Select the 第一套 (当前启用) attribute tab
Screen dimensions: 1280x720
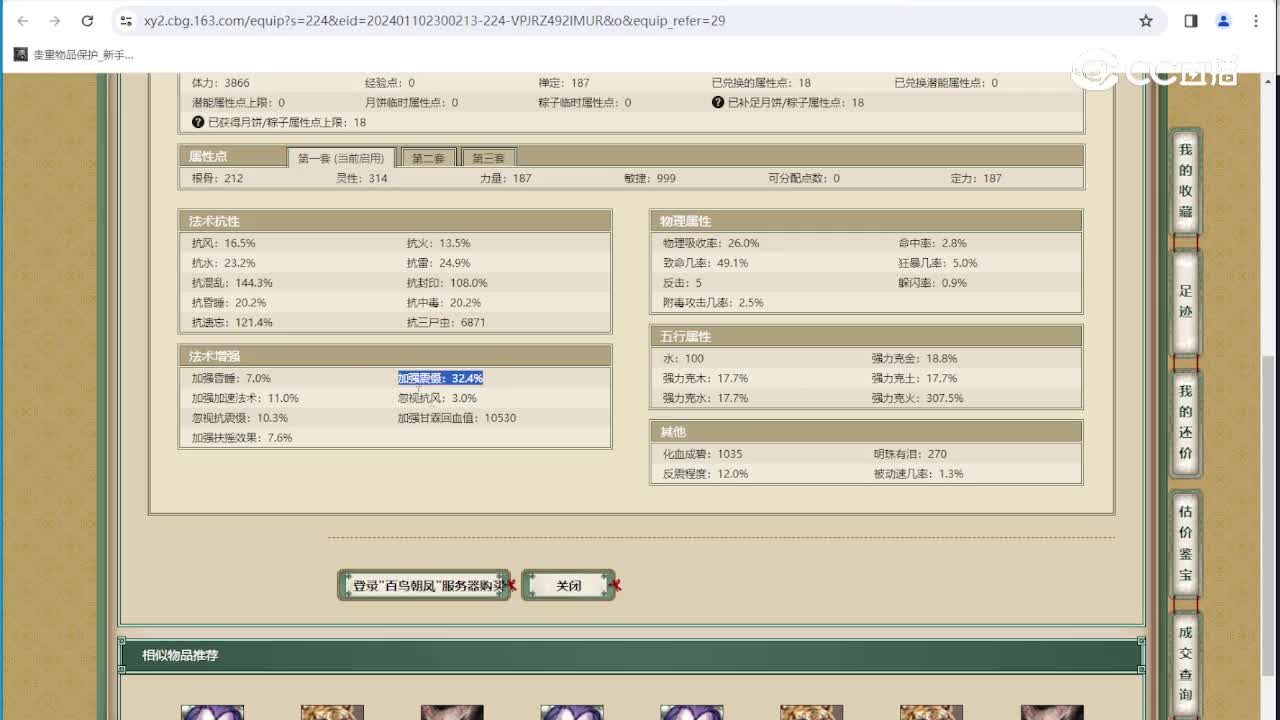coord(341,158)
